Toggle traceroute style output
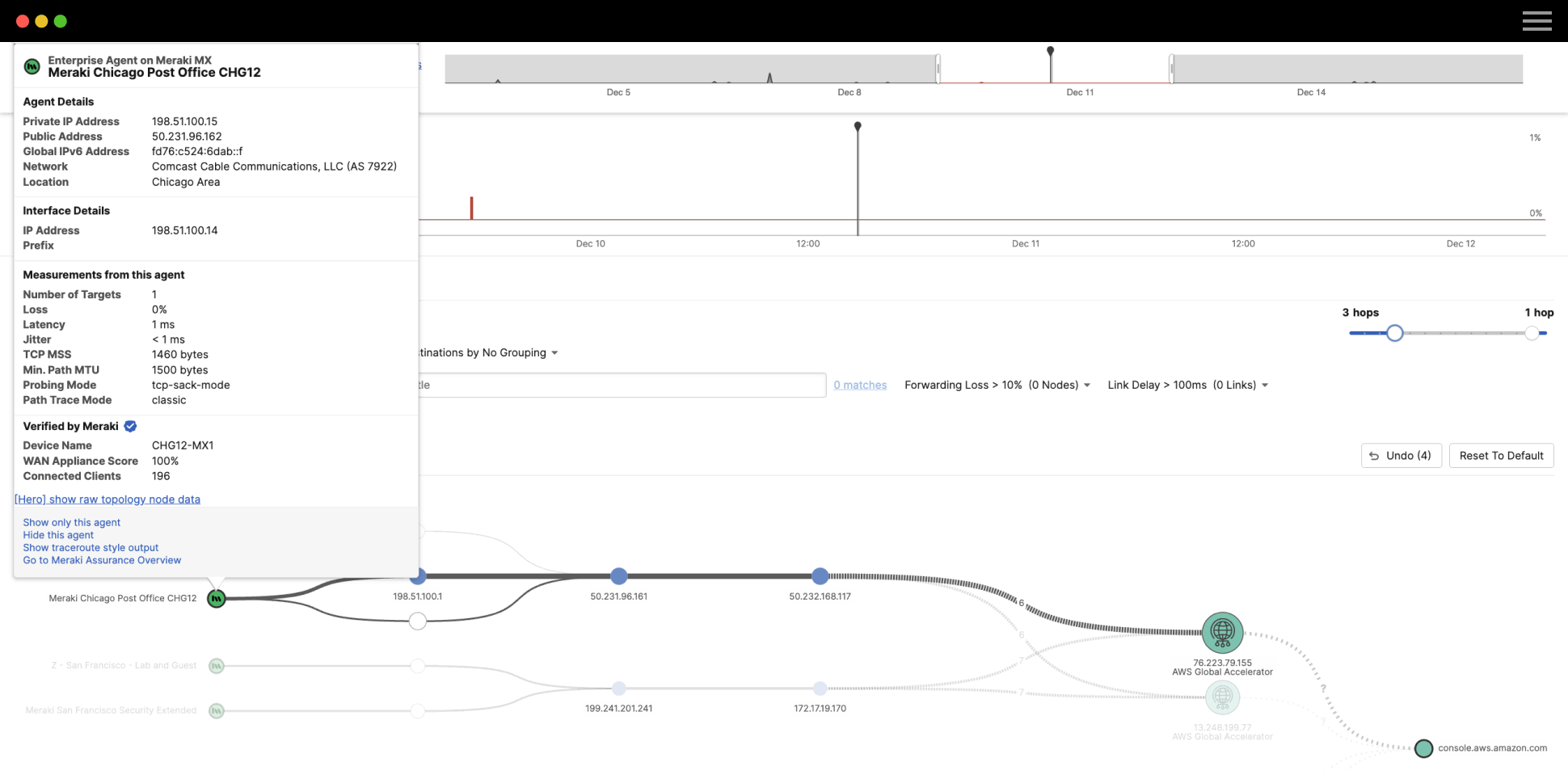 (91, 547)
